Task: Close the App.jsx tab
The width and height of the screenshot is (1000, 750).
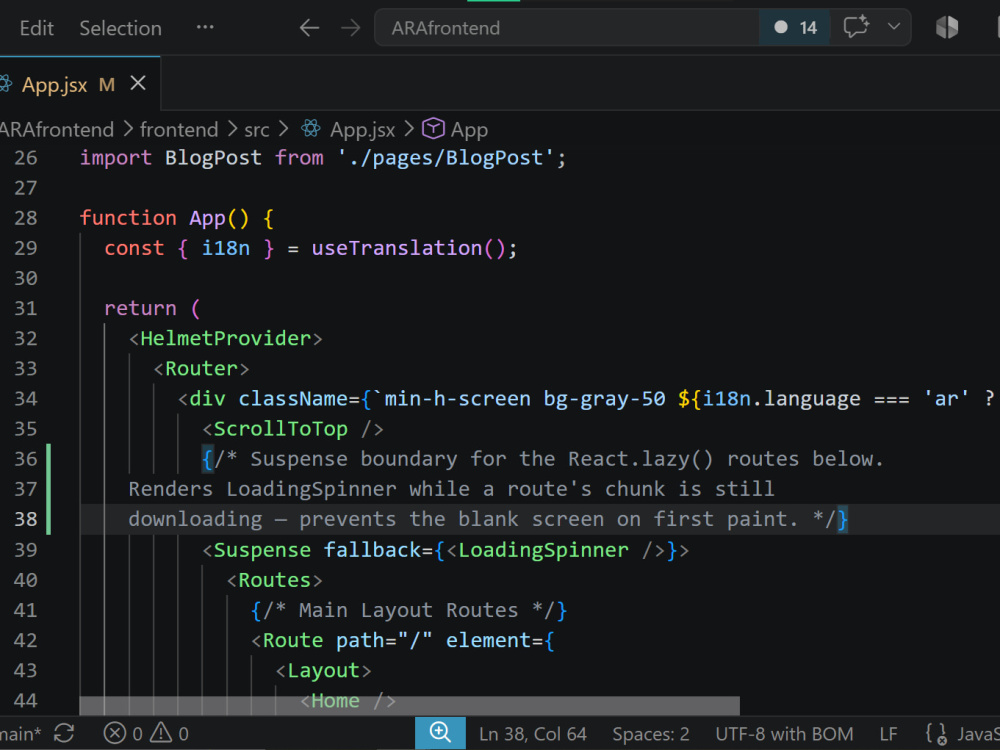Action: 138,84
